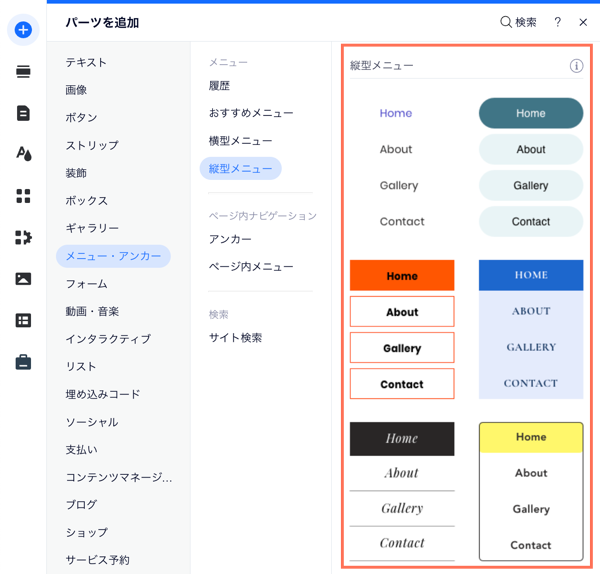Click 検索 search in panel header
Screen dimensions: 600x574
[x=518, y=22]
